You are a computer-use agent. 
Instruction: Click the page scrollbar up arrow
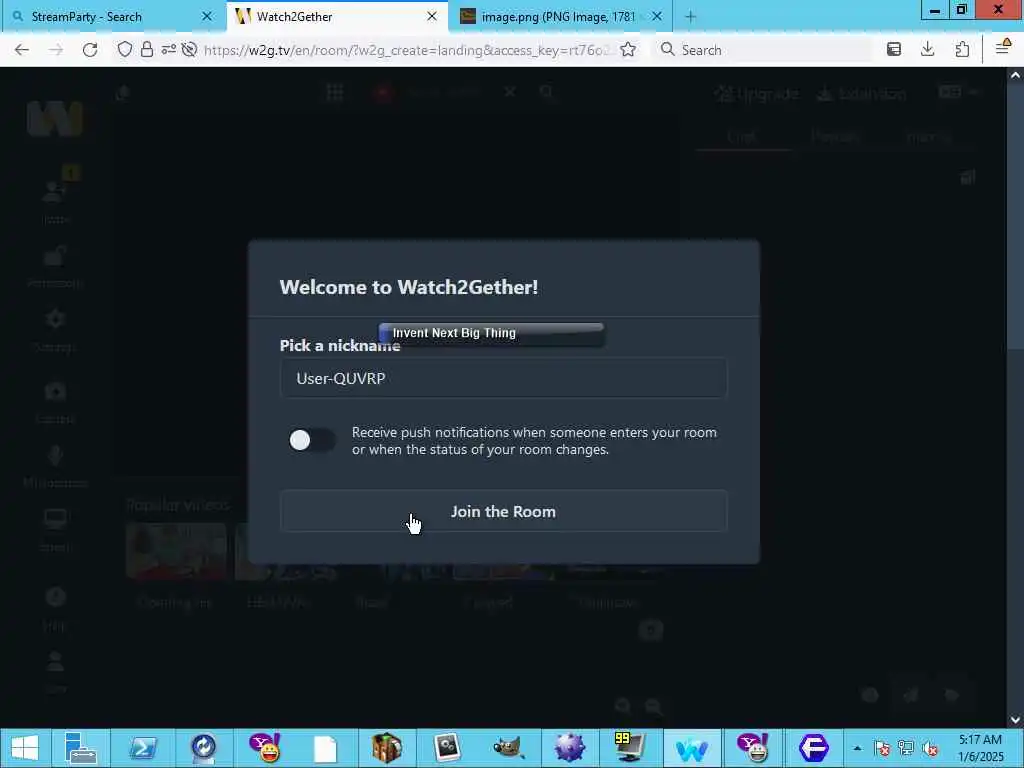[x=1016, y=75]
